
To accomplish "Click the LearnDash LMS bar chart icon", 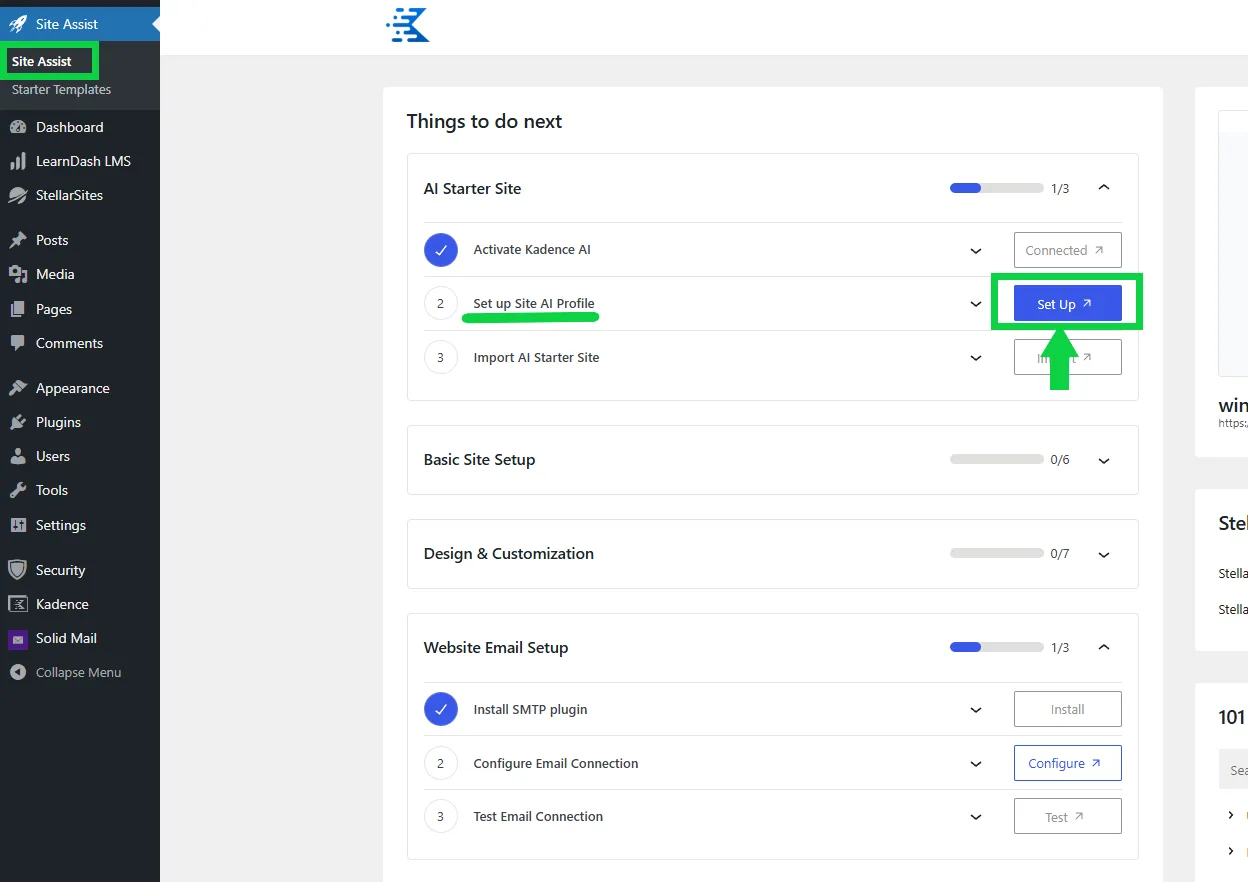I will [x=17, y=161].
